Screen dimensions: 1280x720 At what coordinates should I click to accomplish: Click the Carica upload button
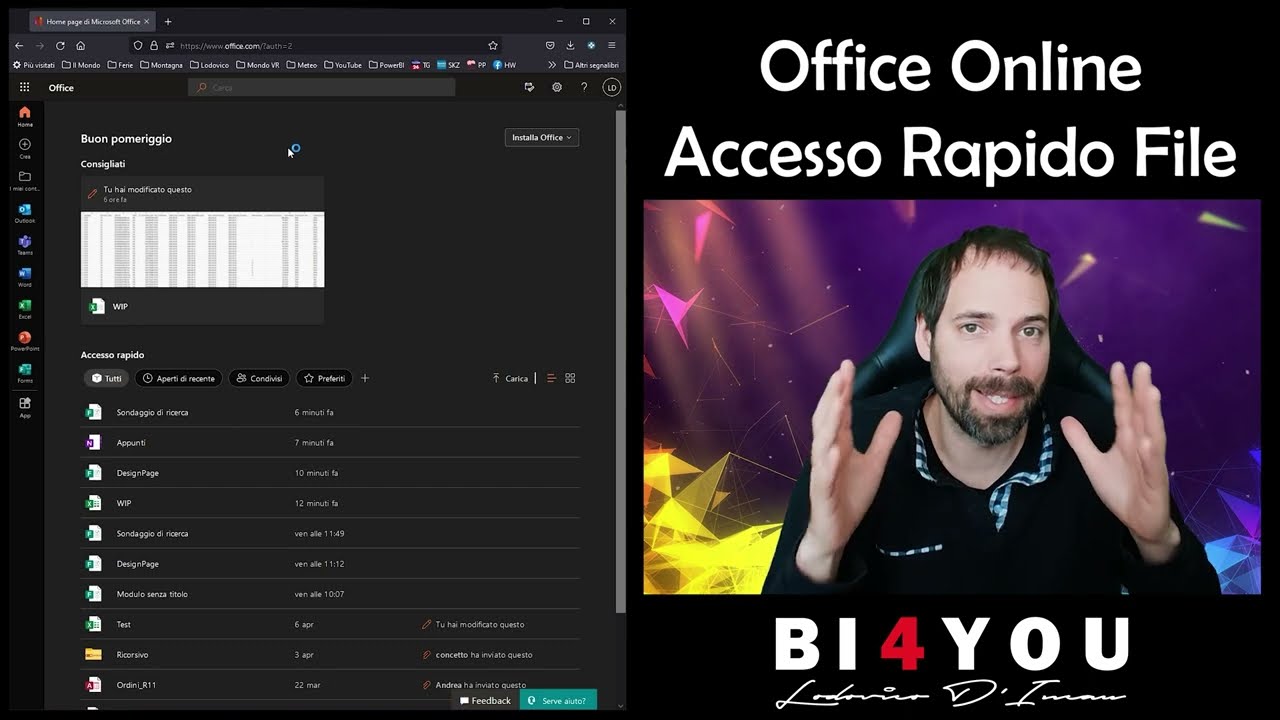click(510, 378)
